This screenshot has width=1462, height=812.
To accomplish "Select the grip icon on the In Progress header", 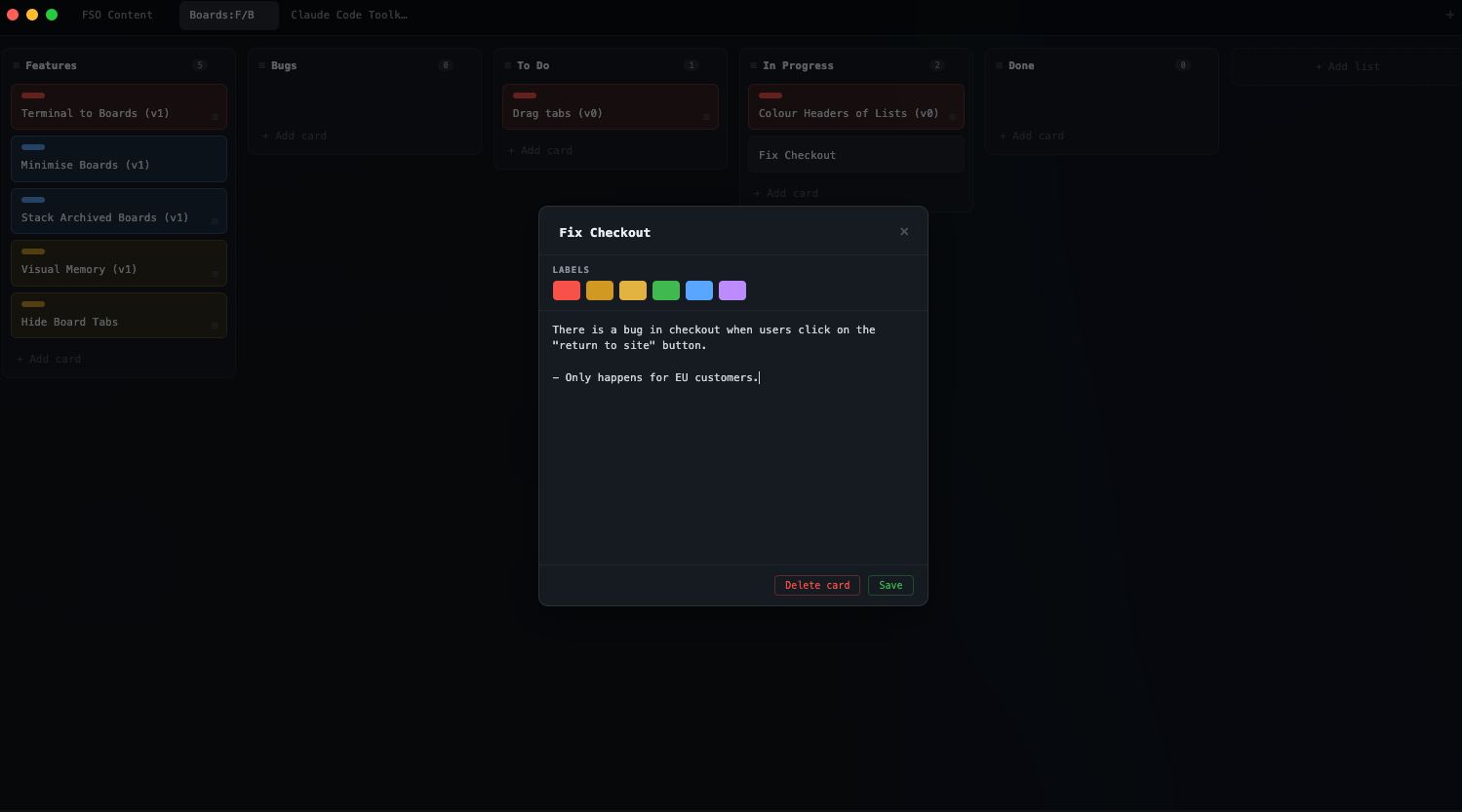I will [751, 65].
